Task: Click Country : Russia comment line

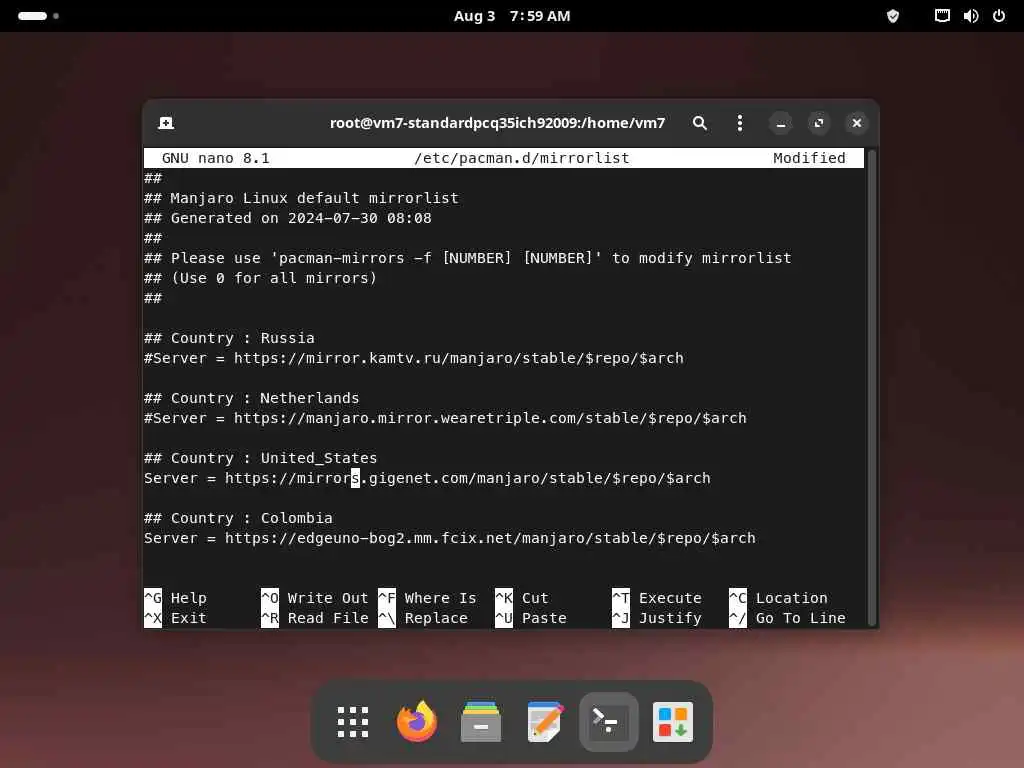Action: pyautogui.click(x=229, y=338)
